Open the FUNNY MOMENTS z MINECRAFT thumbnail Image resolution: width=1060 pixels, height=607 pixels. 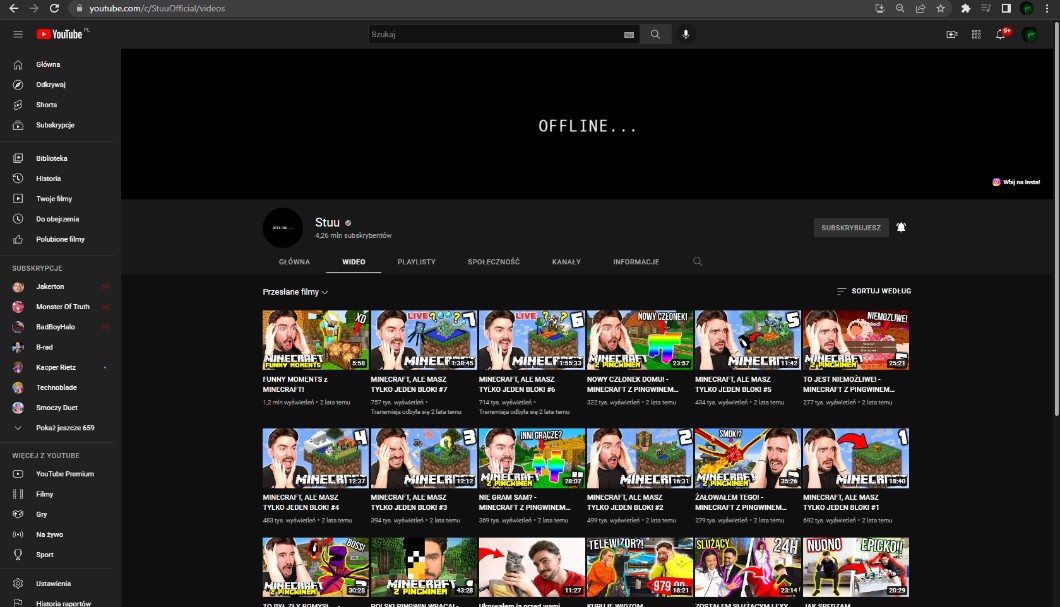(315, 340)
